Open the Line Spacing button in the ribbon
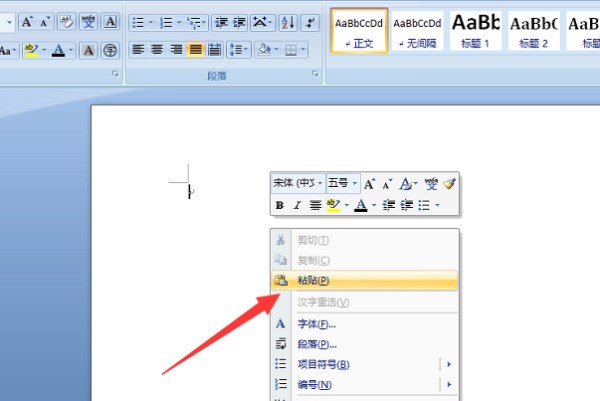The width and height of the screenshot is (600, 401). [x=239, y=50]
